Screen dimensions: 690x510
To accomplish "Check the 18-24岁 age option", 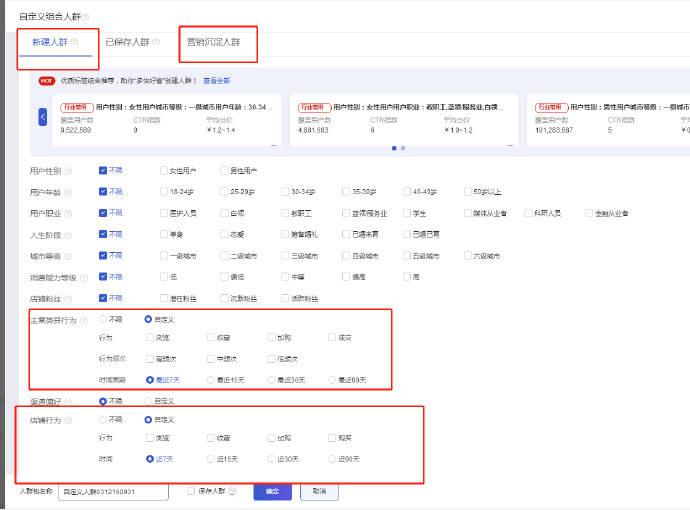I will 164,191.
